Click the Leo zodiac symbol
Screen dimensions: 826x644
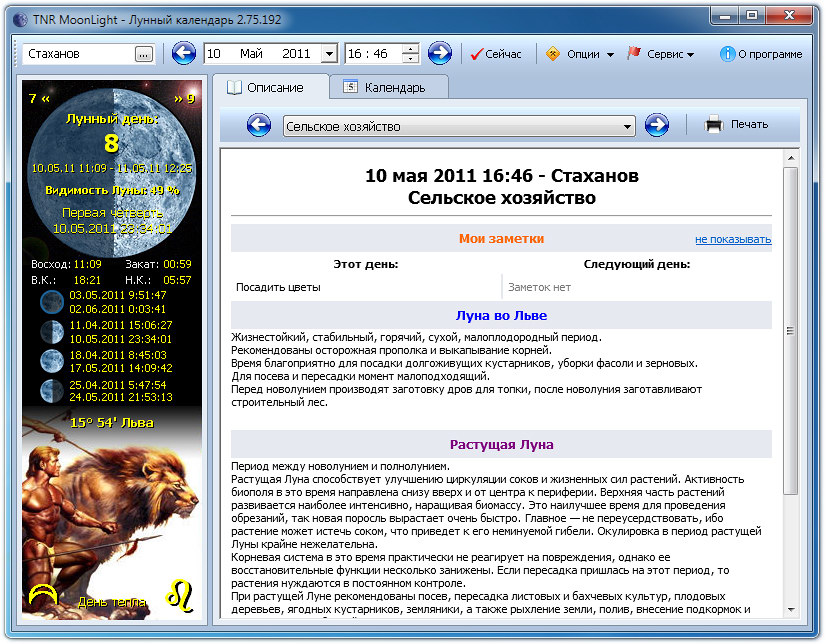point(180,596)
